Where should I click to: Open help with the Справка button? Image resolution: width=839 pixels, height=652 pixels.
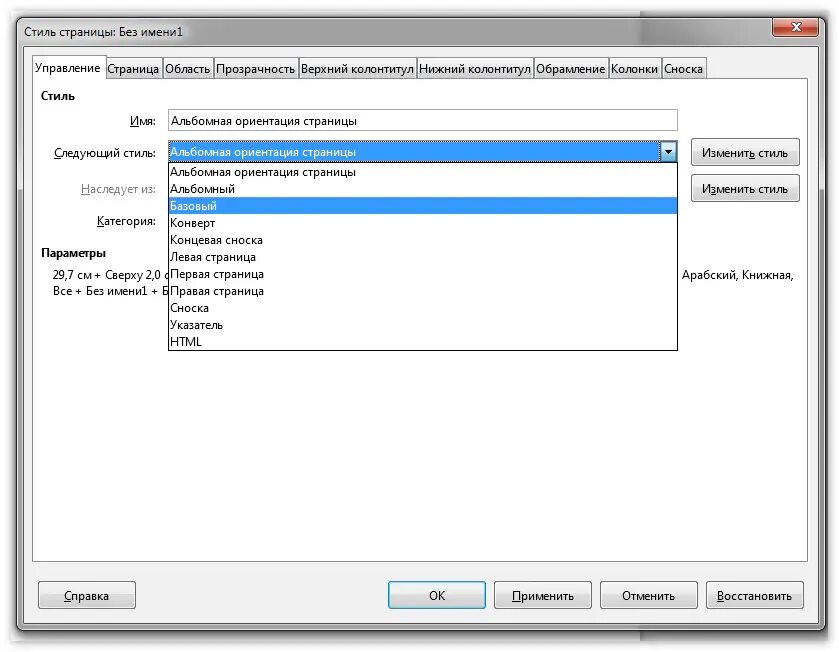point(87,596)
